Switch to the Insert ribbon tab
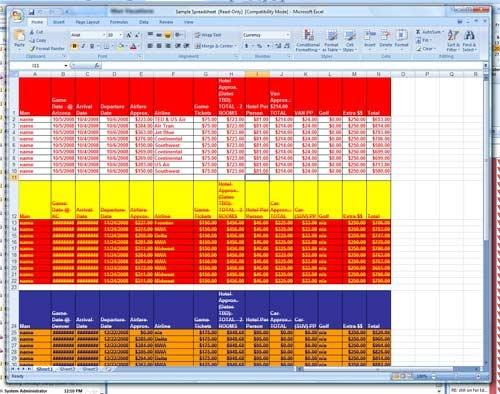 (59, 22)
